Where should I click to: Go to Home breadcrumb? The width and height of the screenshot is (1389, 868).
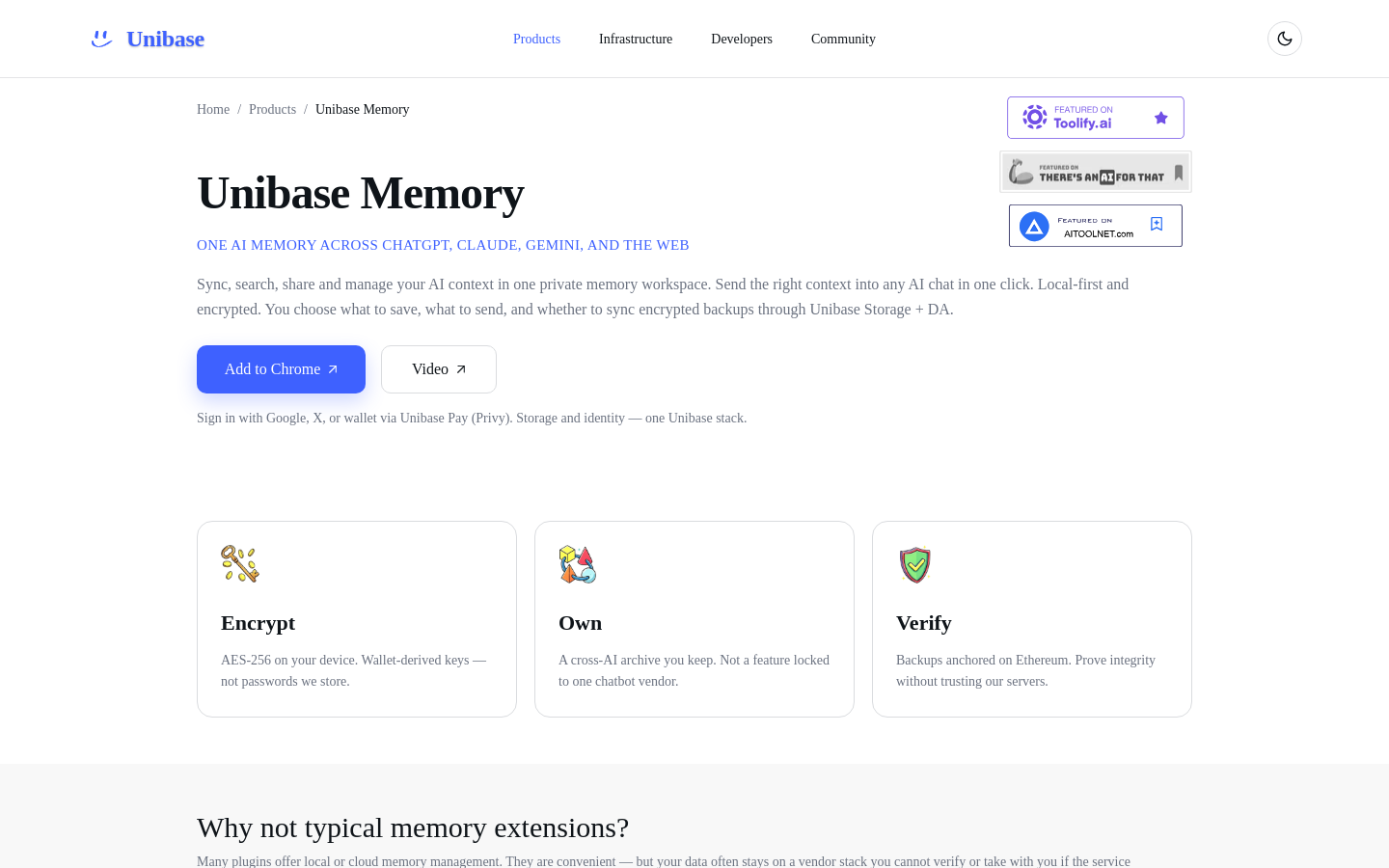point(213,109)
